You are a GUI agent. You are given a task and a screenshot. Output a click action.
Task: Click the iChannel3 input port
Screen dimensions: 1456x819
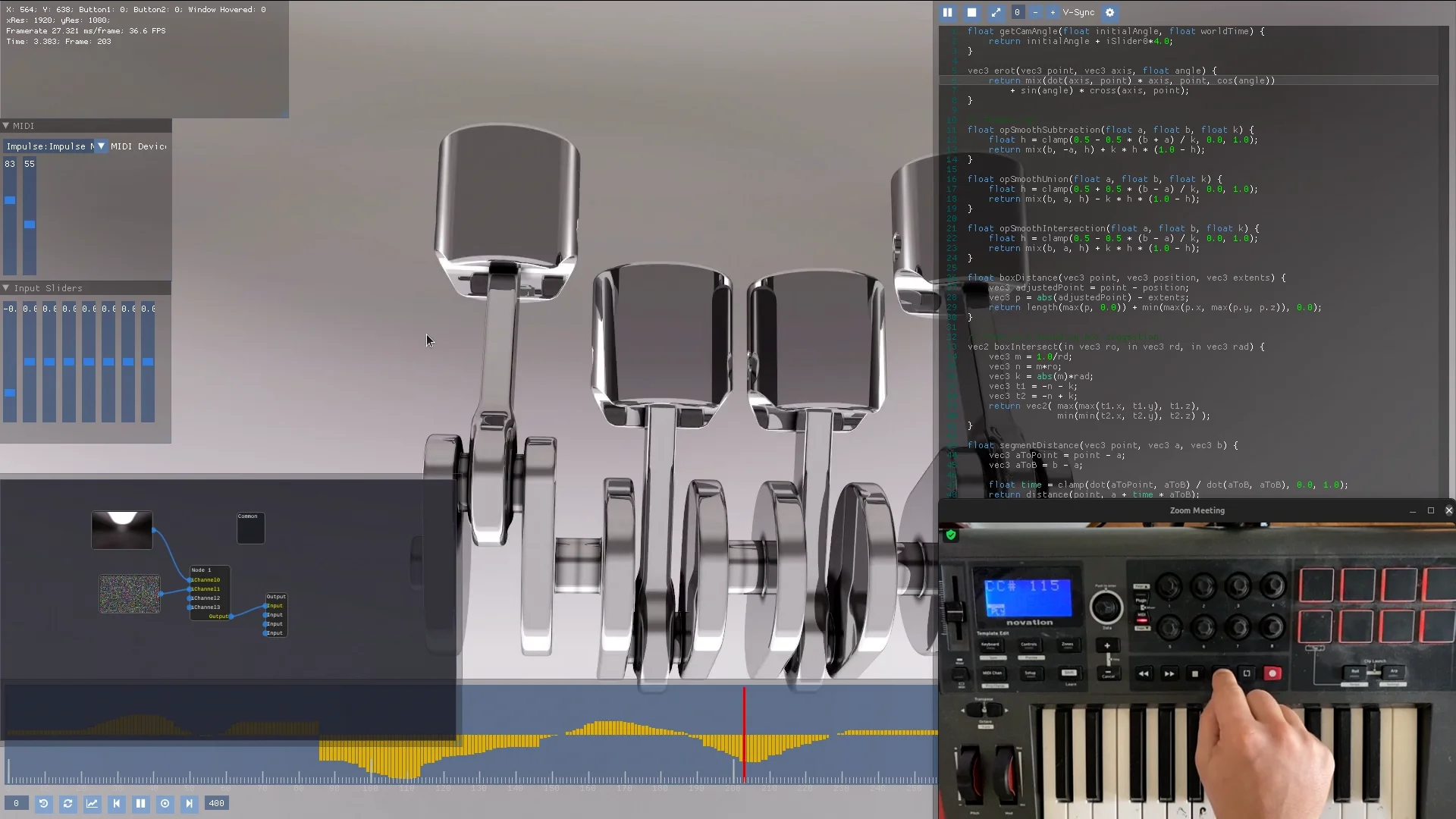(190, 607)
